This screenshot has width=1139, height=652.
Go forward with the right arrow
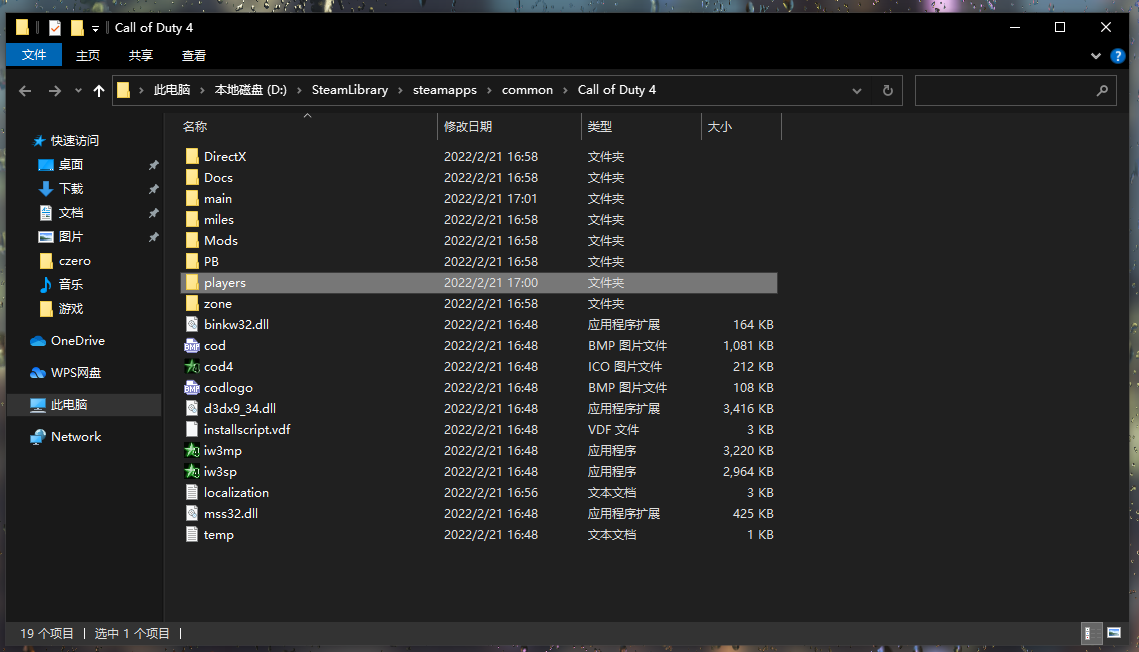pos(54,91)
